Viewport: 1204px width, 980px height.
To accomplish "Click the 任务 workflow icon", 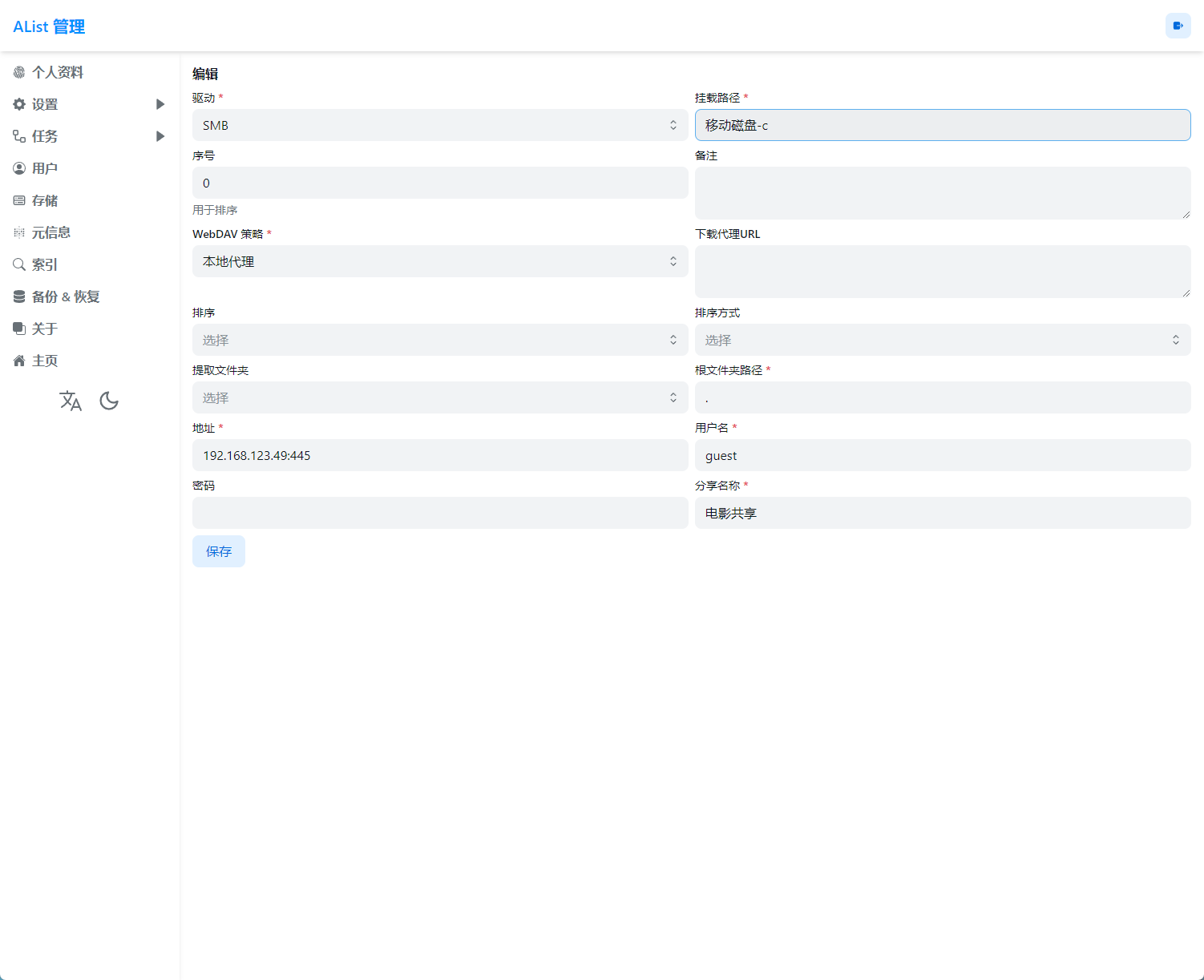I will point(19,136).
